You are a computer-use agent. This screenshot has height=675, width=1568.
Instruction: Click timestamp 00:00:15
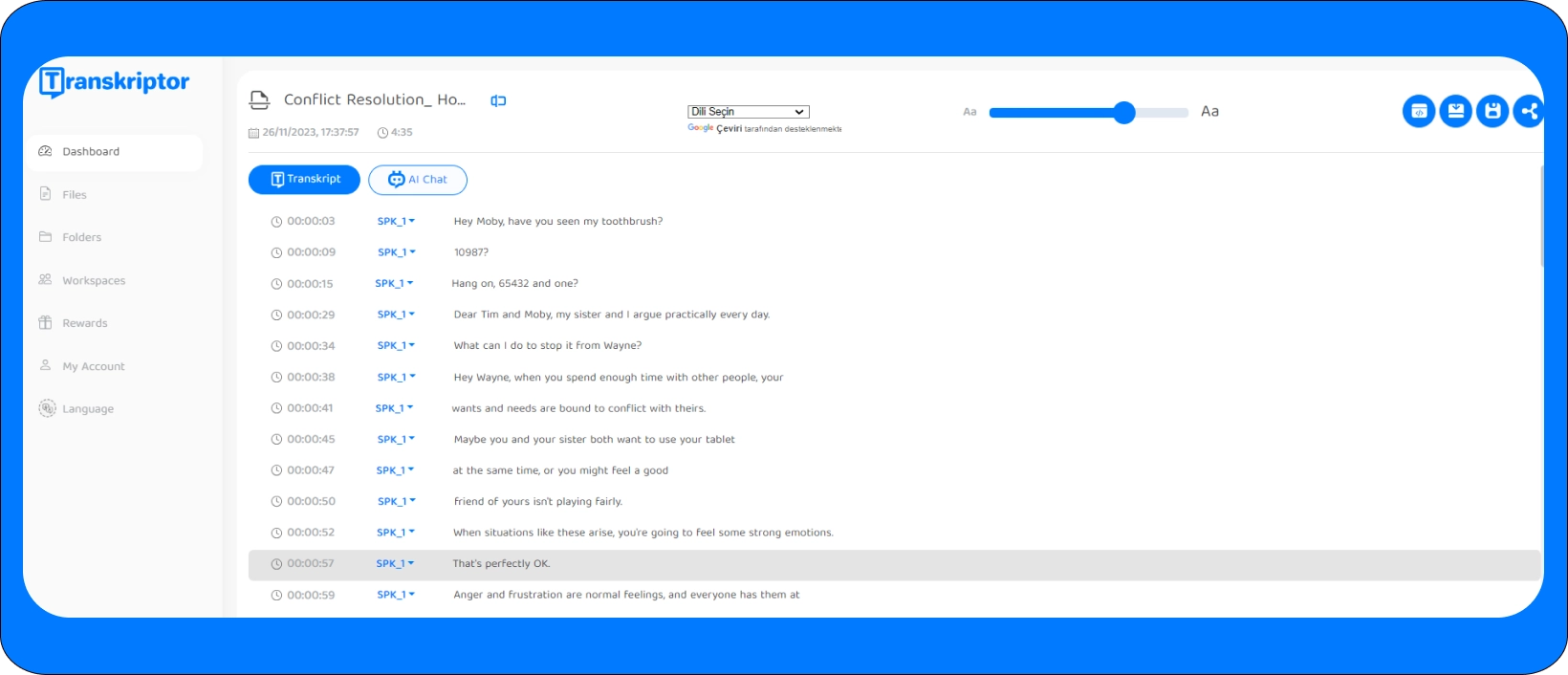[x=302, y=283]
